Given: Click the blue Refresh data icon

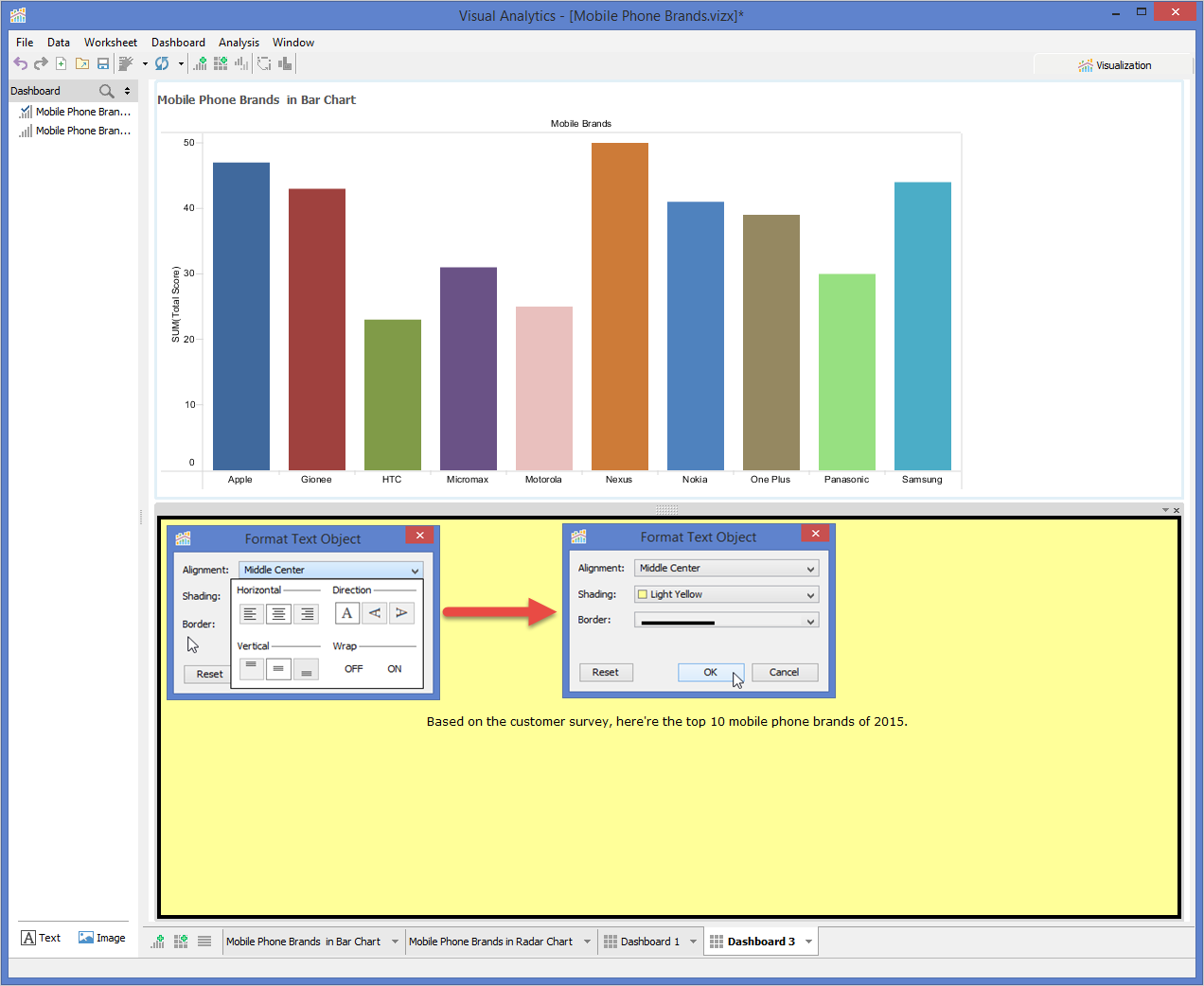Looking at the screenshot, I should (x=162, y=63).
